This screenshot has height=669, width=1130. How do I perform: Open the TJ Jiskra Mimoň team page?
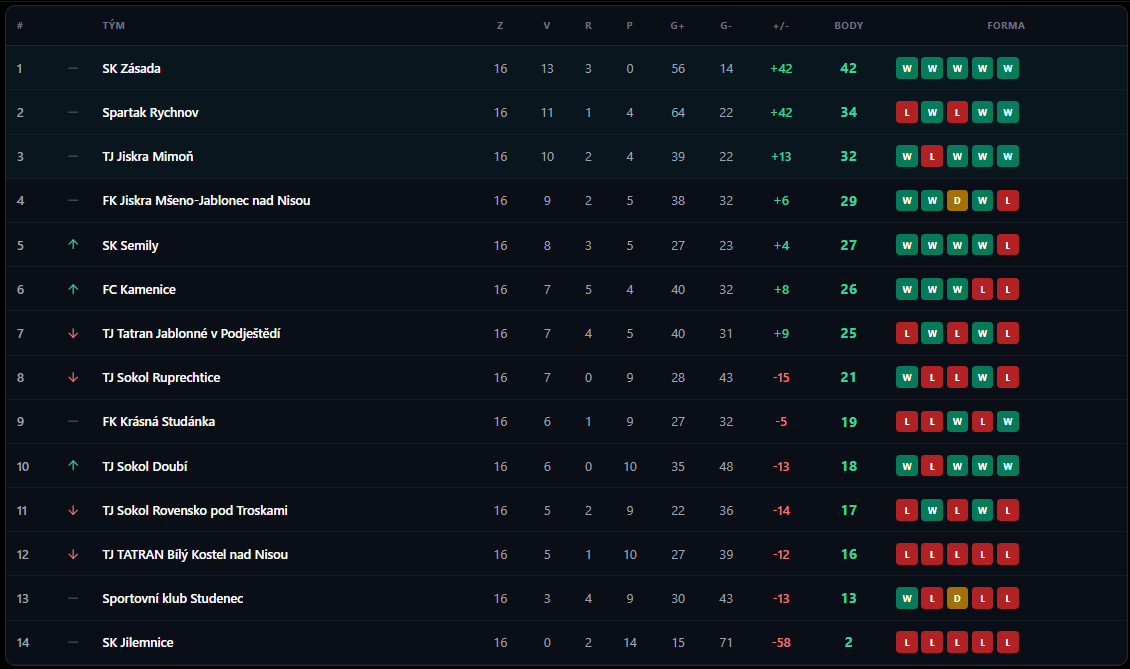(147, 157)
